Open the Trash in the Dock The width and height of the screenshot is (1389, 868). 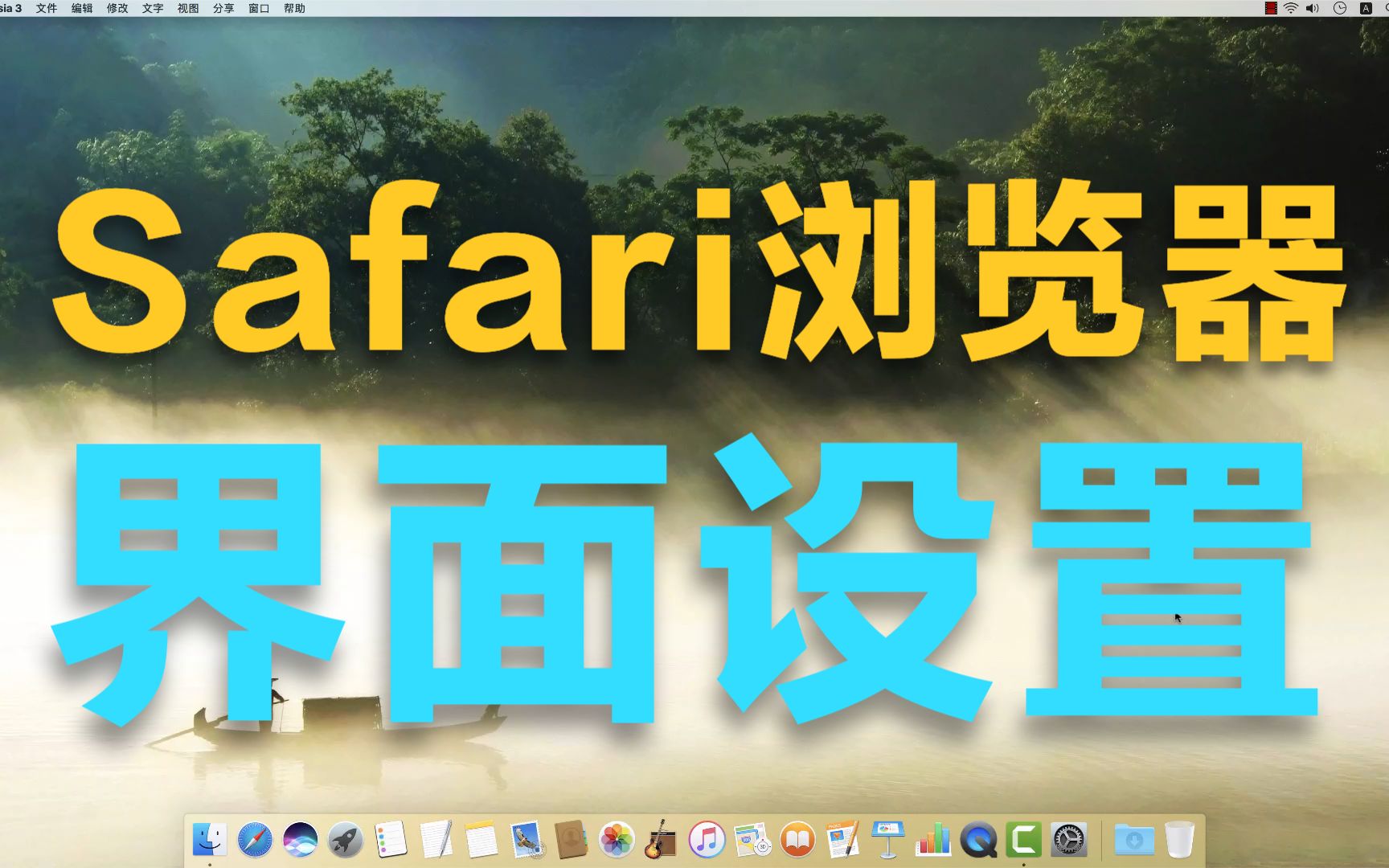tap(1179, 840)
